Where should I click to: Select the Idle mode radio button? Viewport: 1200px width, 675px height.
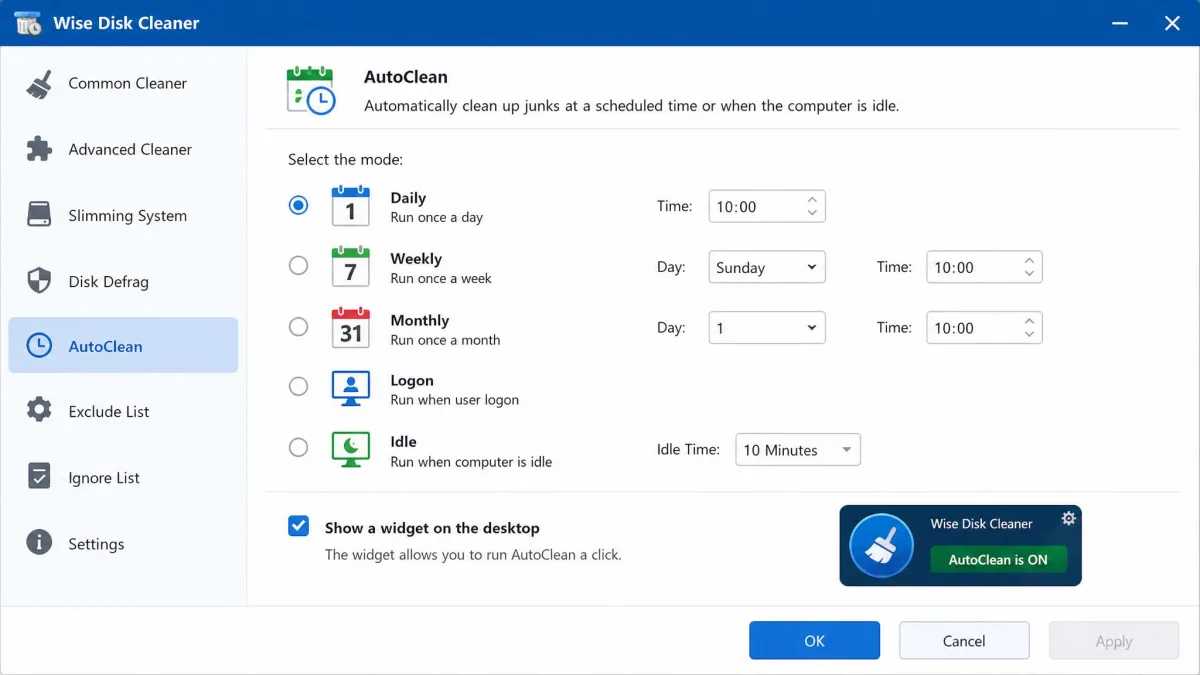point(298,447)
